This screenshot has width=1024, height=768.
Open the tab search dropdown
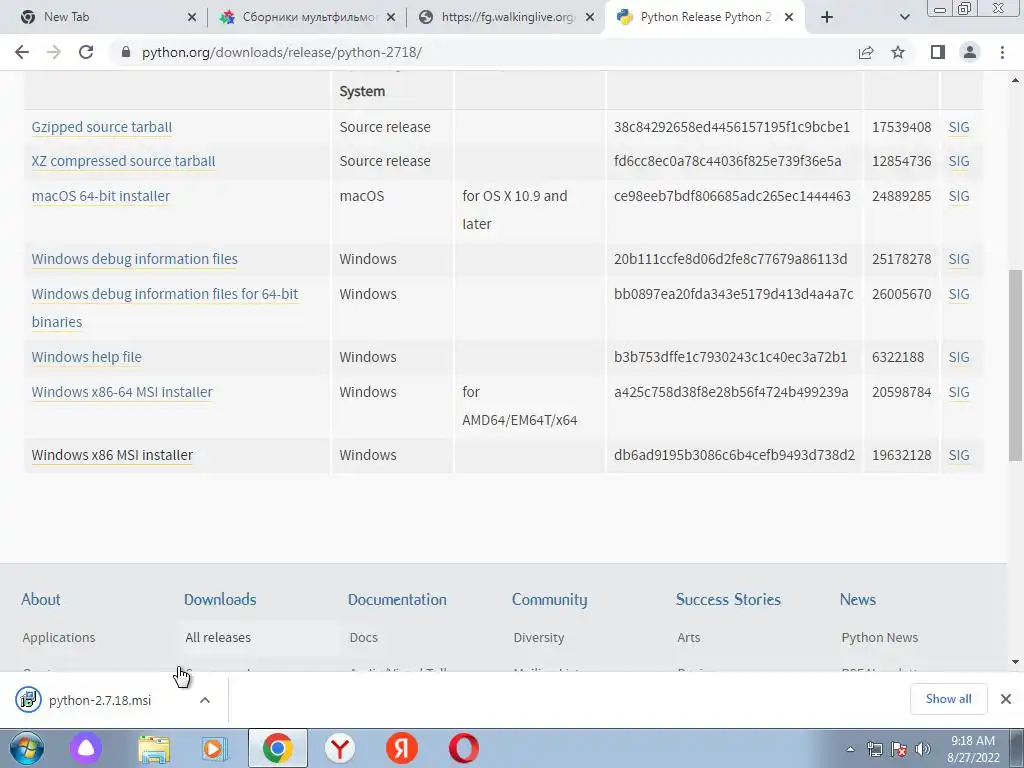pyautogui.click(x=904, y=17)
